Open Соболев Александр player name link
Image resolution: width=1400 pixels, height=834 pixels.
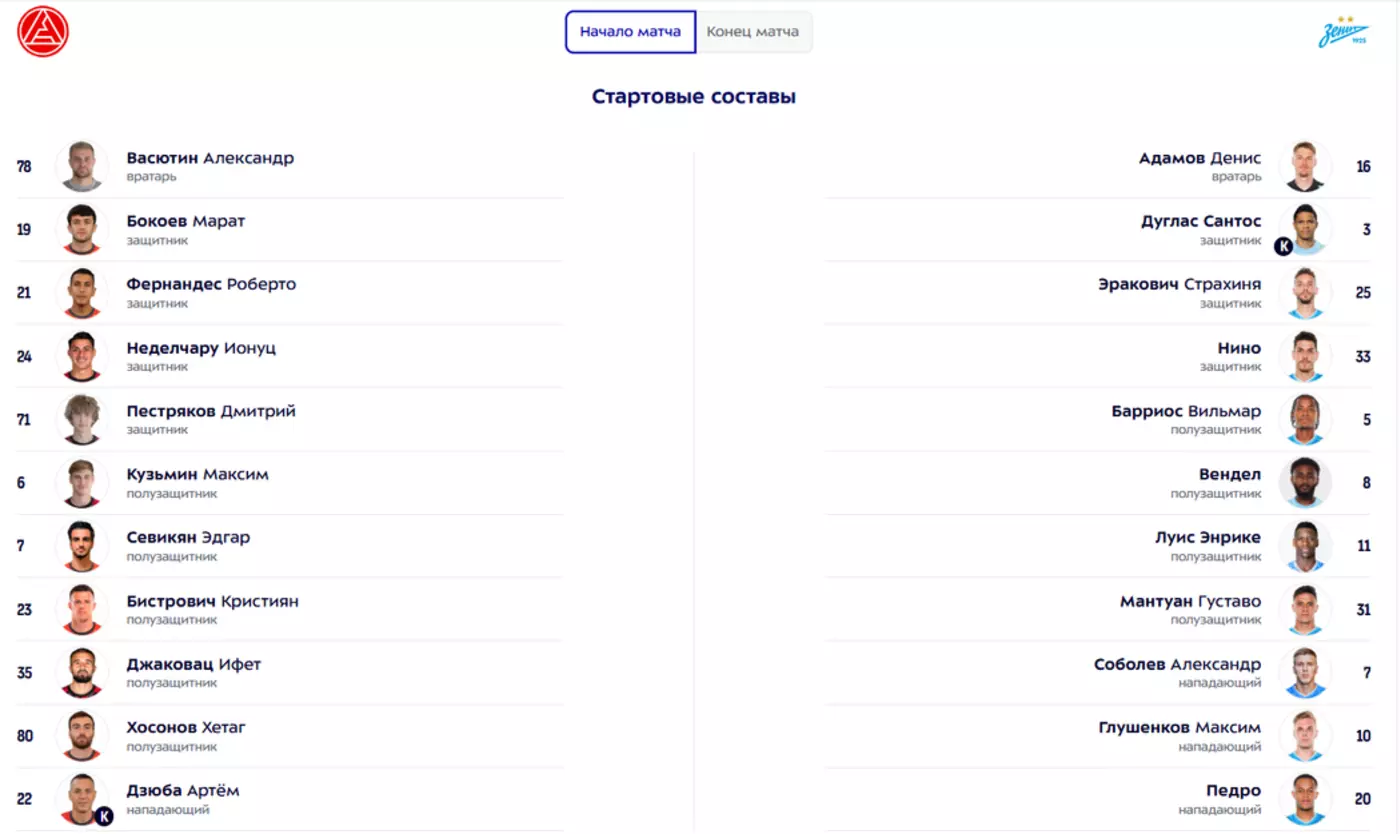coord(1177,664)
